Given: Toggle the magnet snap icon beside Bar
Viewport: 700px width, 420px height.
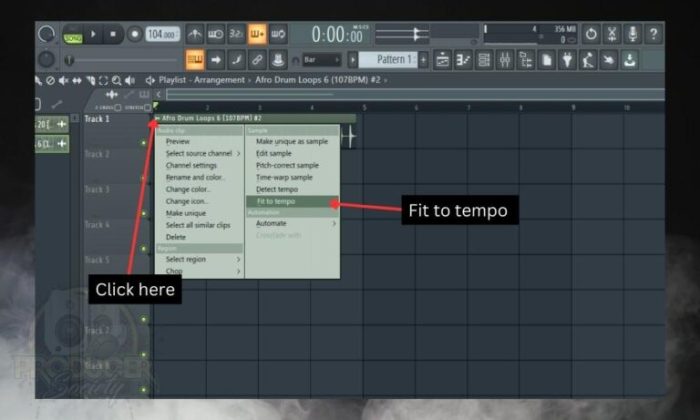Looking at the screenshot, I should coord(295,60).
